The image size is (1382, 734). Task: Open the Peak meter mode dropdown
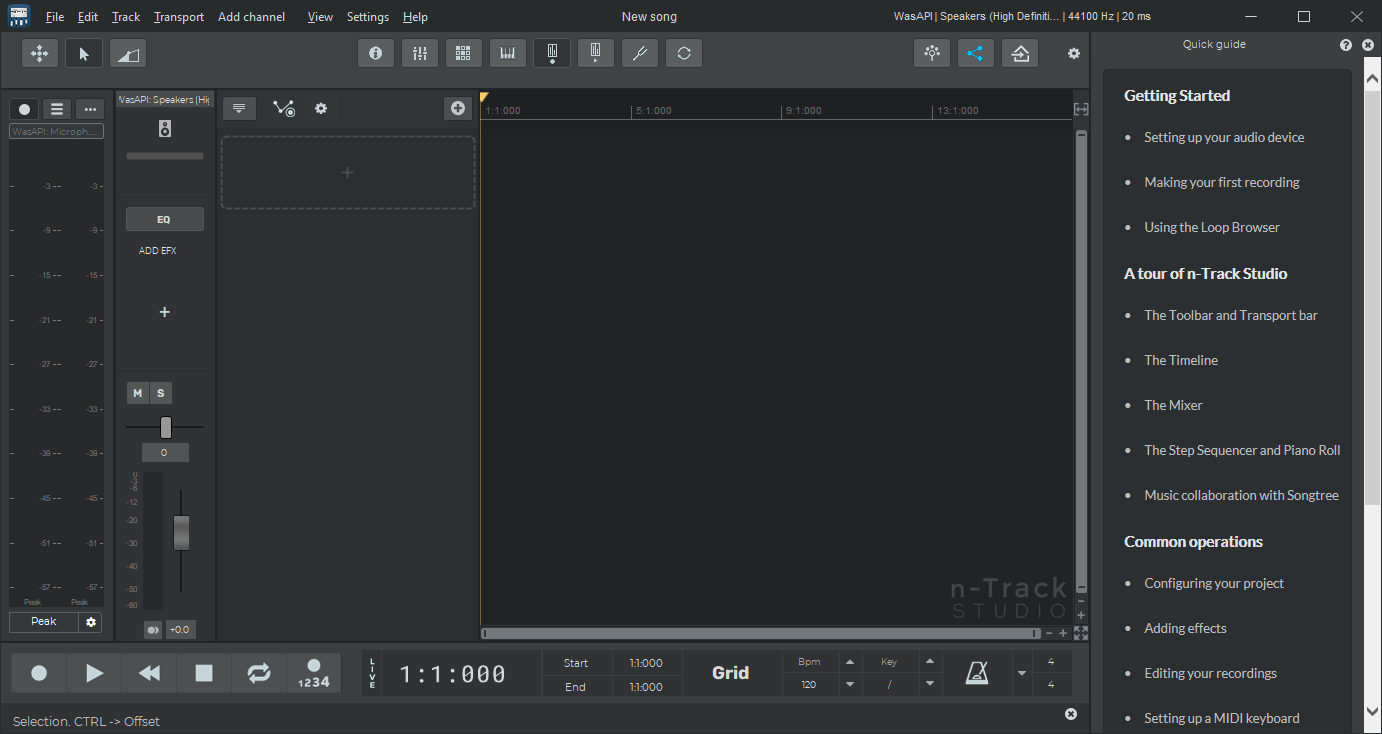[x=44, y=622]
